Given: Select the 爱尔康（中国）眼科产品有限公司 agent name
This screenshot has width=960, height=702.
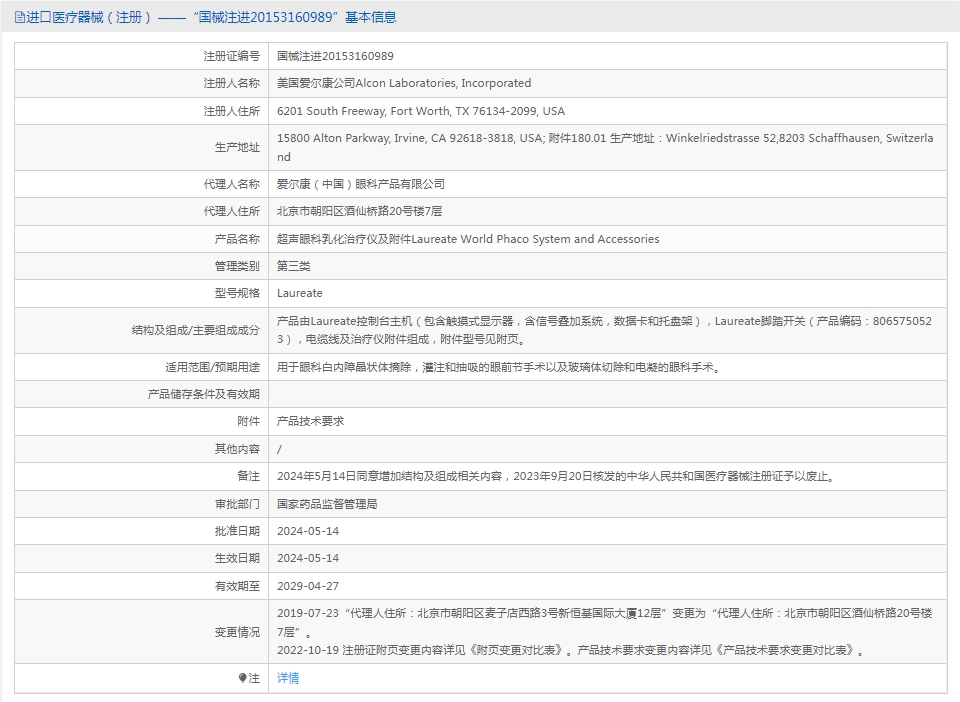Looking at the screenshot, I should (361, 184).
